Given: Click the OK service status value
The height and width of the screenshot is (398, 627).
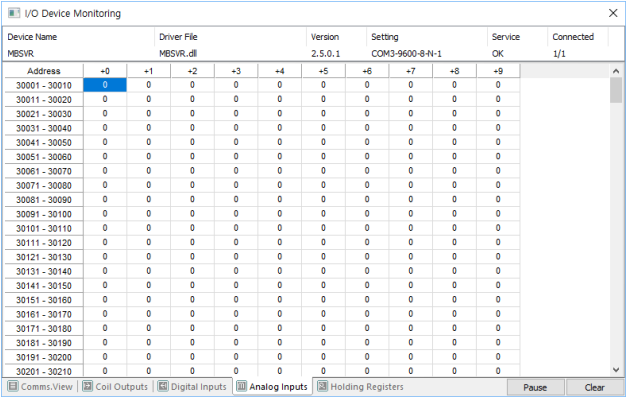Looking at the screenshot, I should pos(497,54).
